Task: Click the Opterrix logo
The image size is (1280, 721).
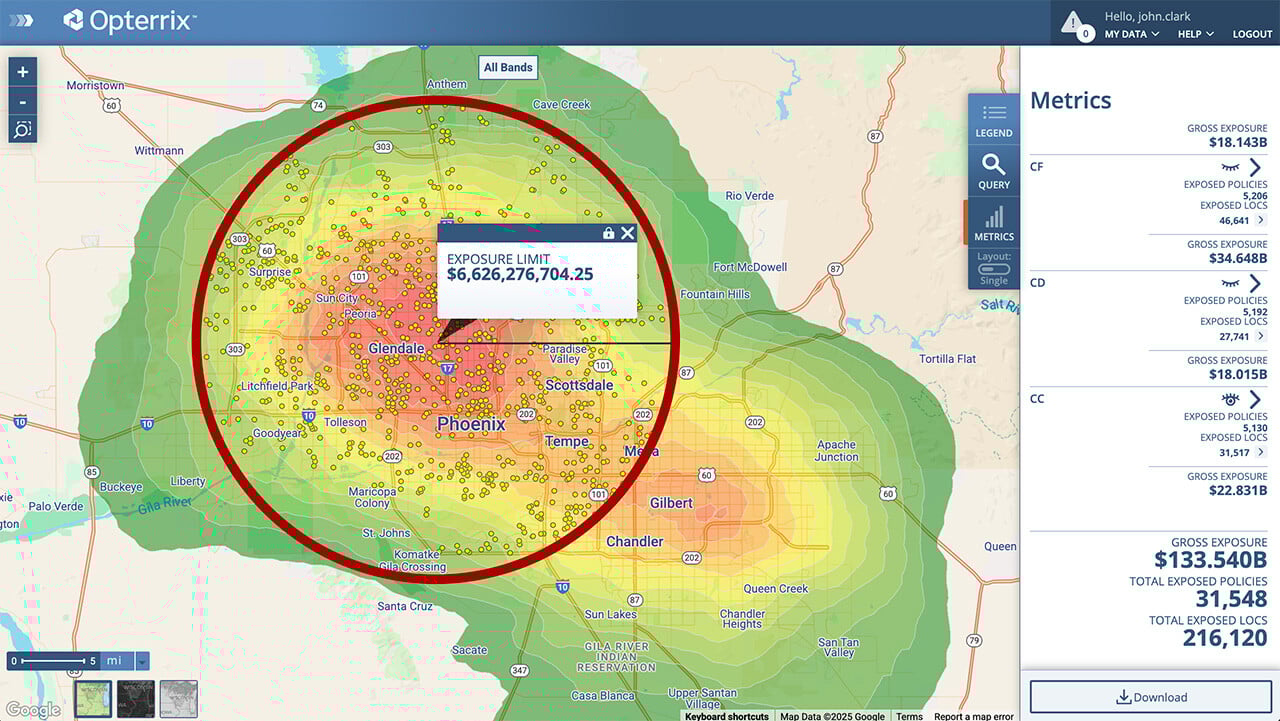Action: (124, 18)
